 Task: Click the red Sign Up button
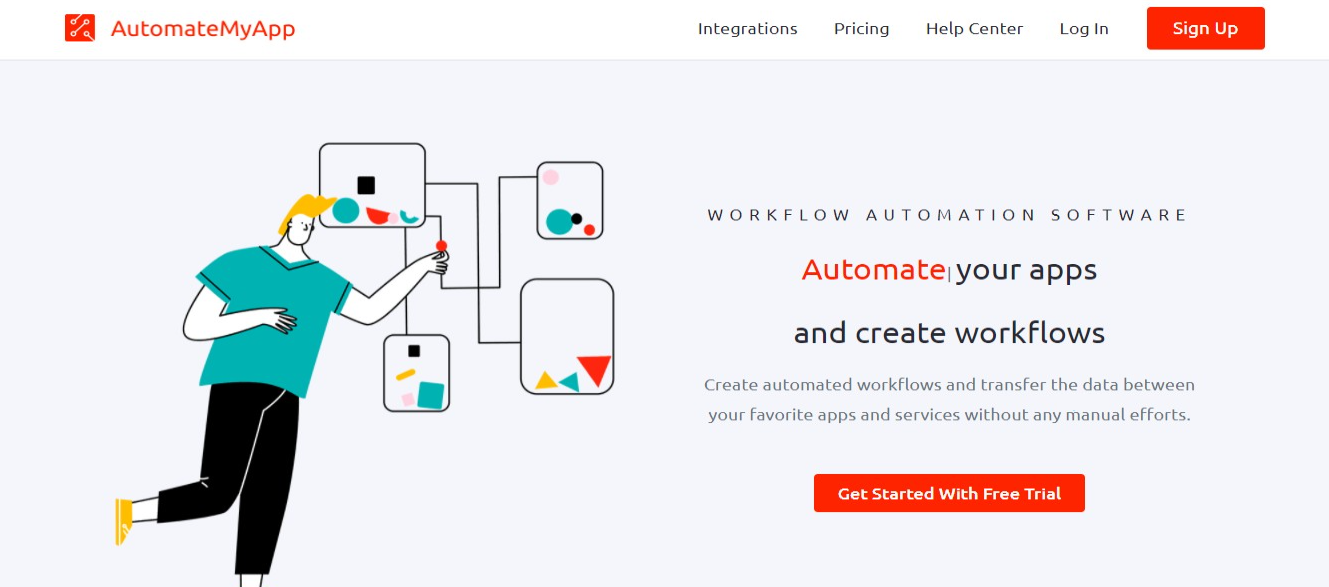tap(1205, 28)
